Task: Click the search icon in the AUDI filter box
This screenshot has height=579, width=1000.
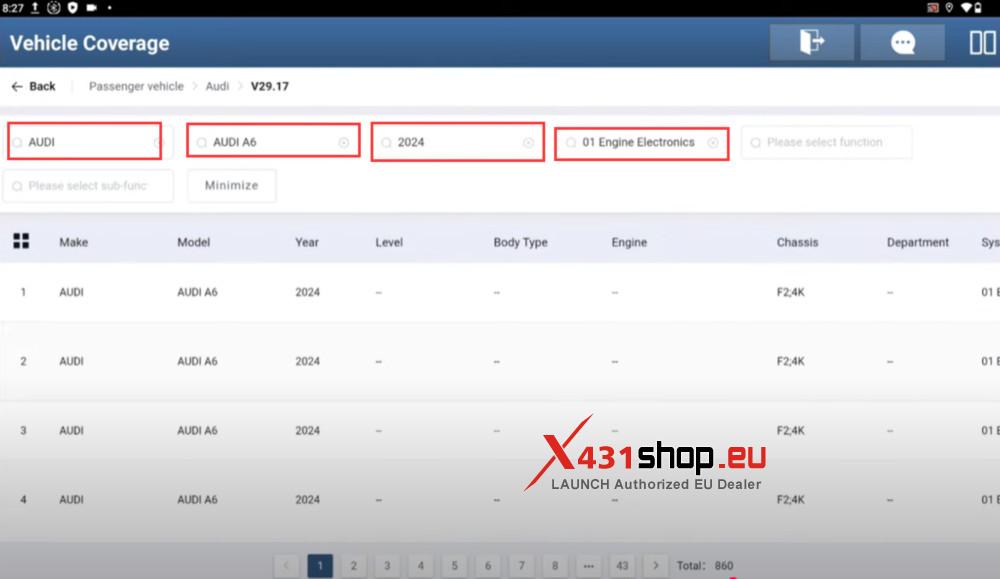Action: 17,142
